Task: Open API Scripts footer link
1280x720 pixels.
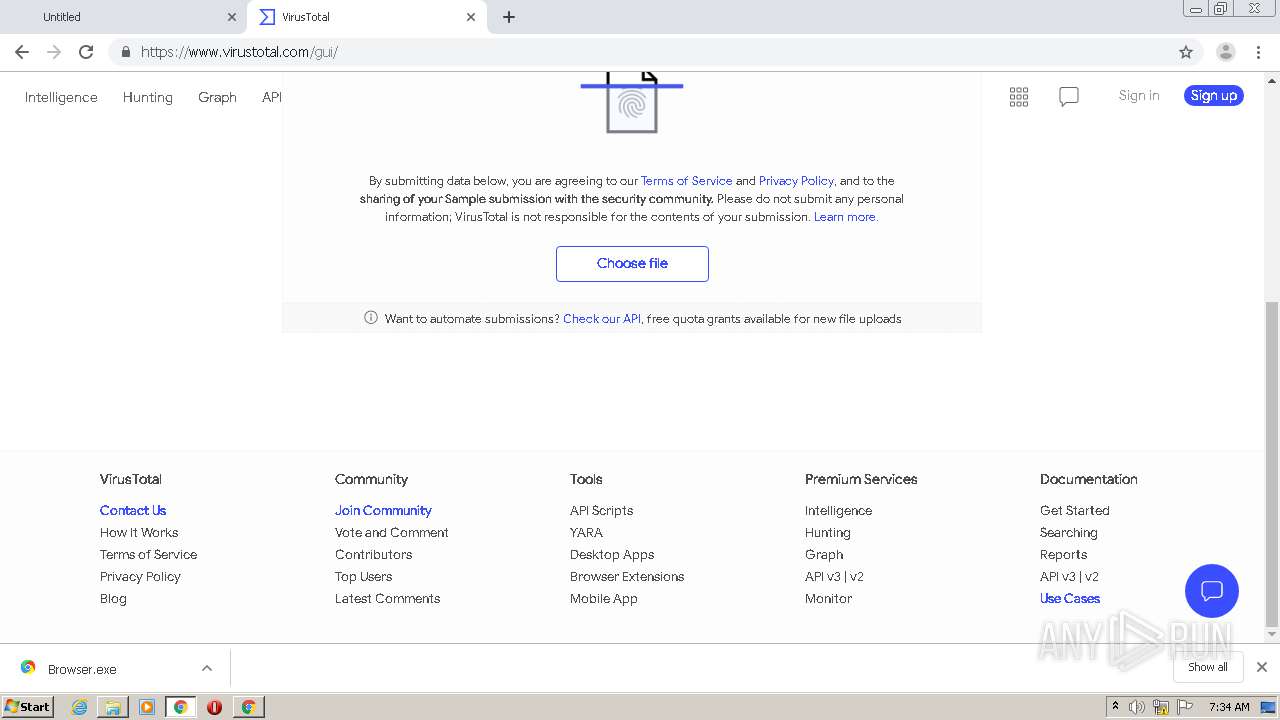Action: (601, 510)
